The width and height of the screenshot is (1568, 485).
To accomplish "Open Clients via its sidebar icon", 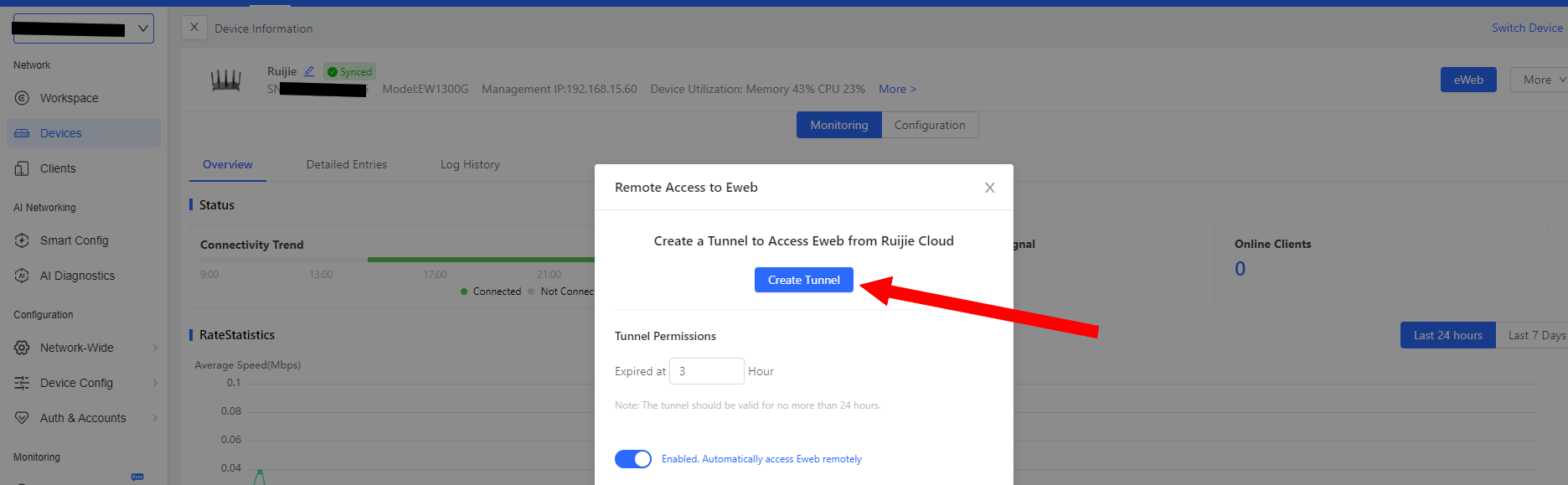I will 22,168.
